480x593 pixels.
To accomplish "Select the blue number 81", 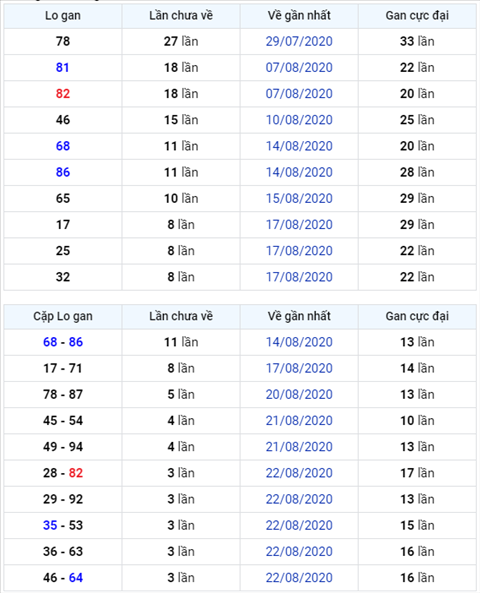I will point(63,68).
